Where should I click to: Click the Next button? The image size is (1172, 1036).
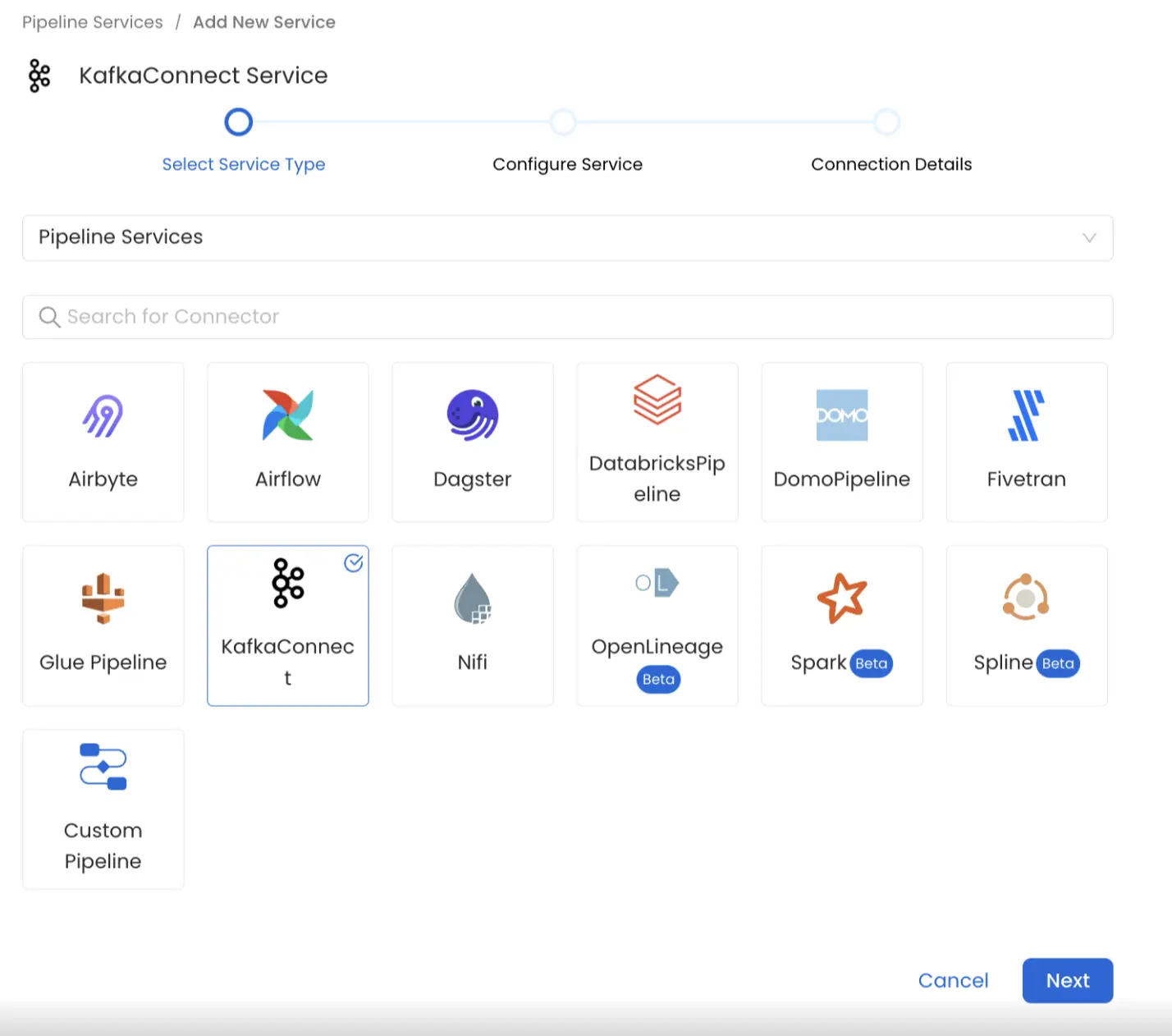pos(1067,980)
